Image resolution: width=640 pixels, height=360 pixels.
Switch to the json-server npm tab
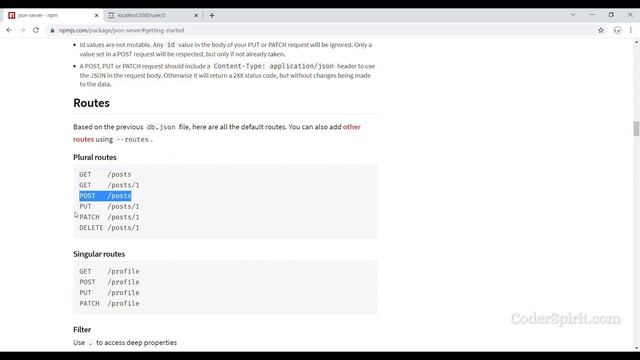(x=53, y=16)
